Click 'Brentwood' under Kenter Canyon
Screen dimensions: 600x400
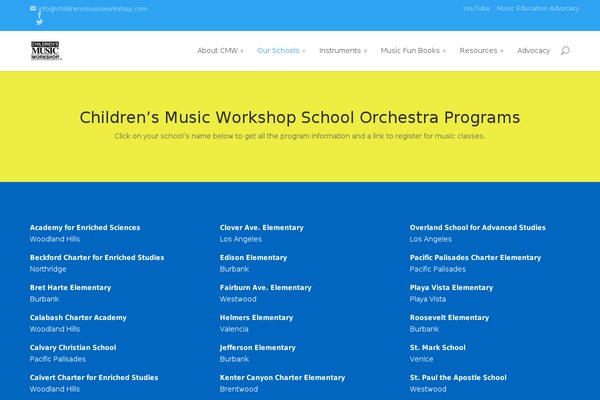click(239, 389)
